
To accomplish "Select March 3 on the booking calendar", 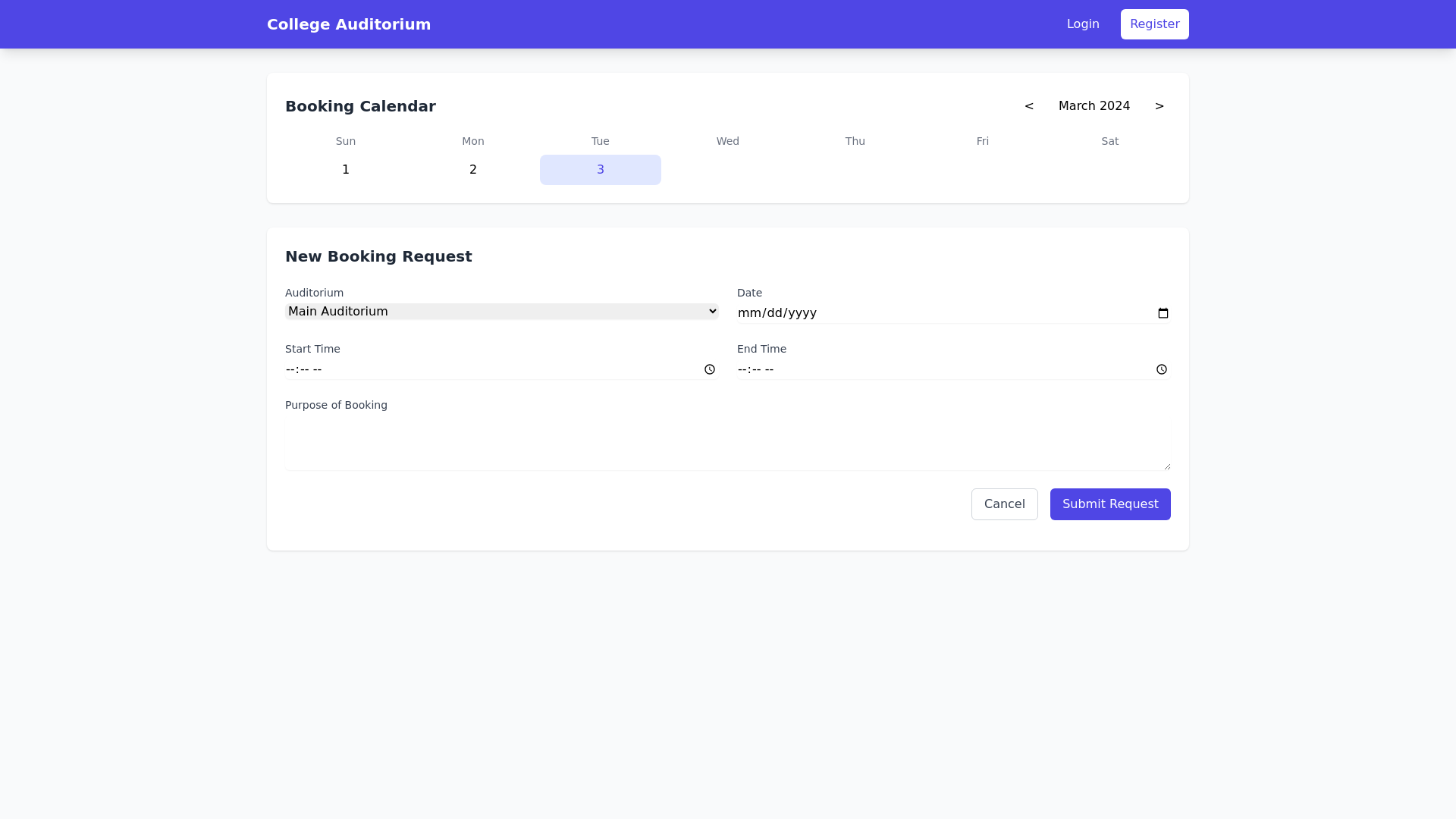I will [600, 170].
